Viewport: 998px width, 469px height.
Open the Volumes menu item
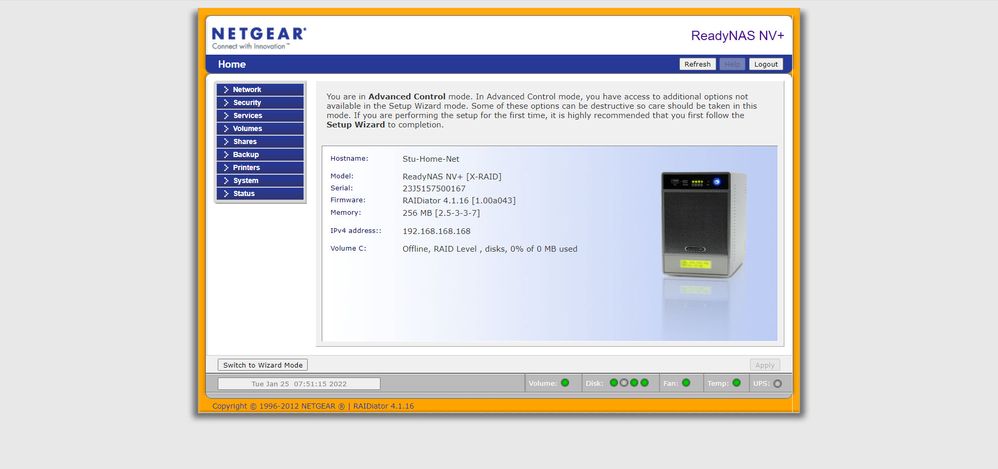pos(260,129)
